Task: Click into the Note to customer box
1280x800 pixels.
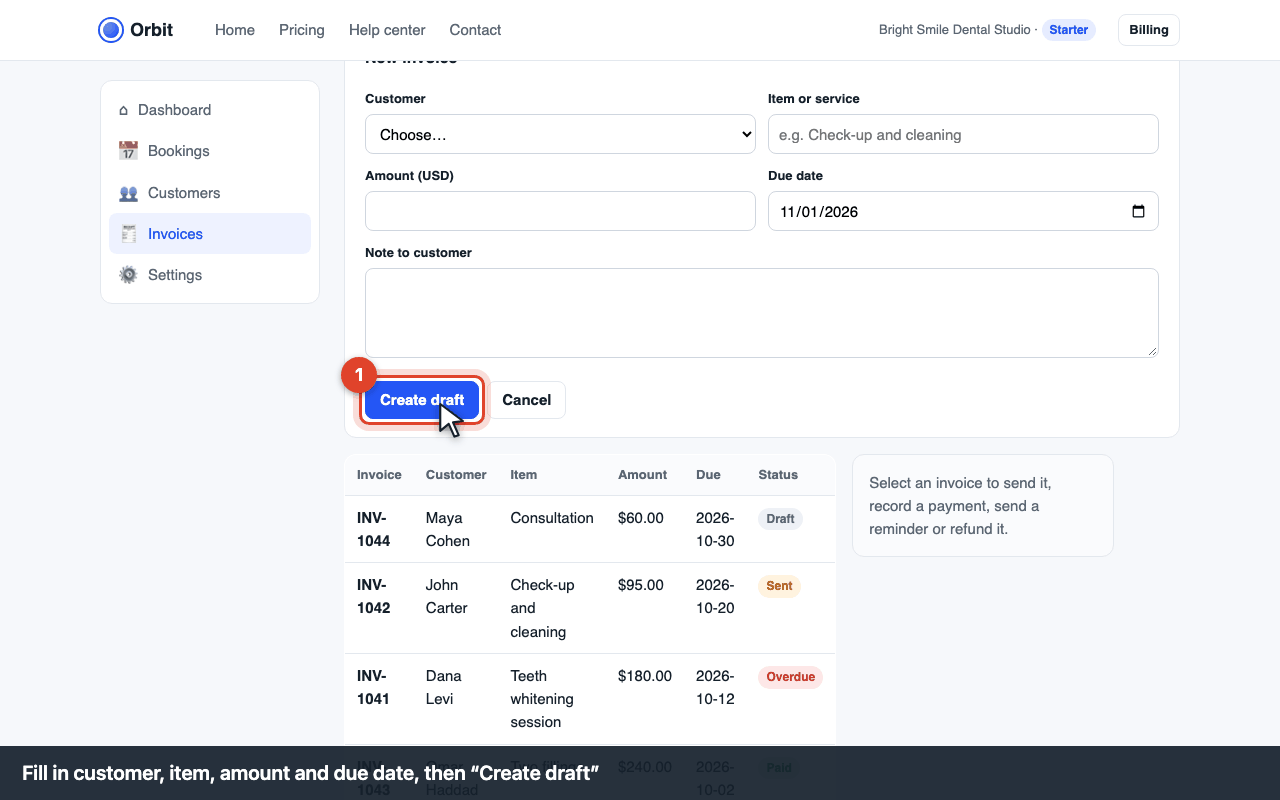Action: point(762,313)
